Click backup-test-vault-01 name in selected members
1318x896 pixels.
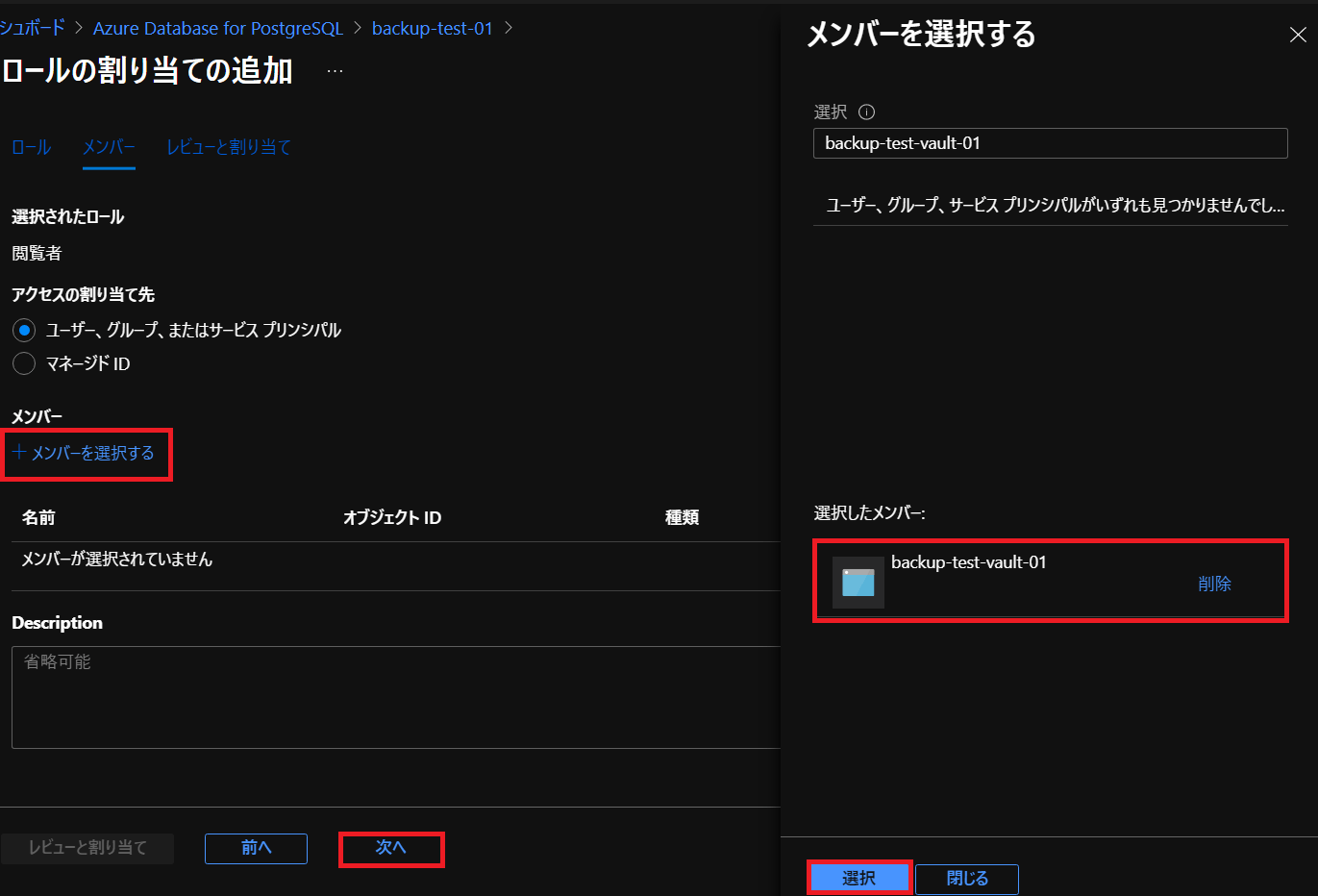(968, 562)
